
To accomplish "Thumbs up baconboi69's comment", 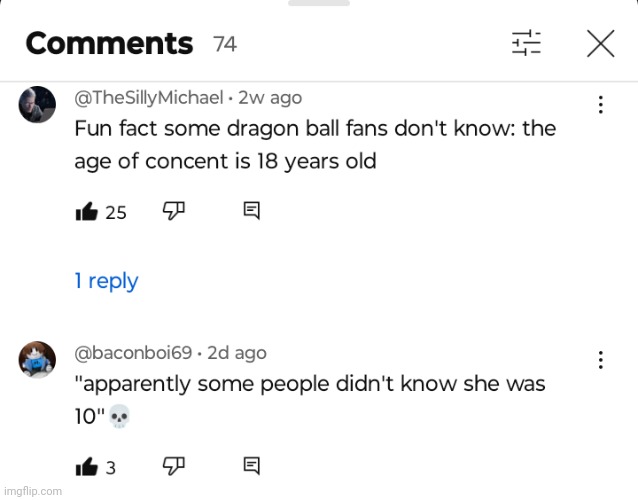I will 87,465.
